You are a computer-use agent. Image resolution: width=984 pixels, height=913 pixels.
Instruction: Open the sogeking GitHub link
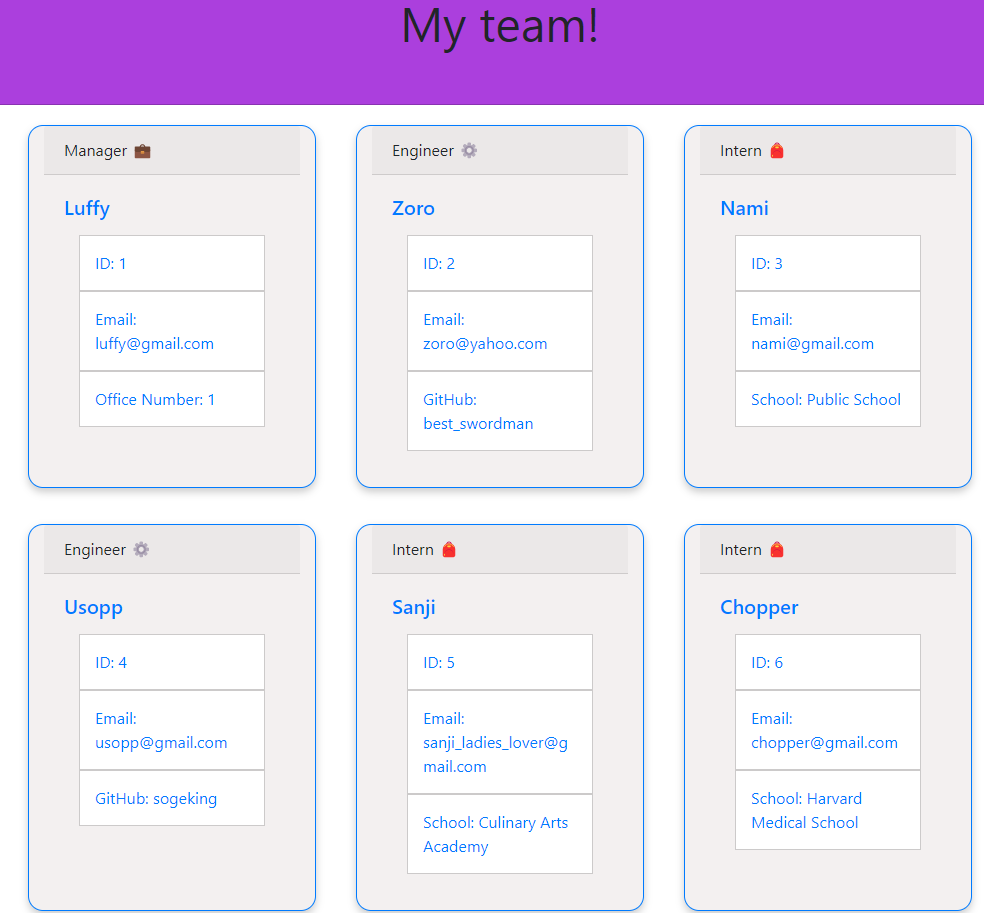[185, 799]
